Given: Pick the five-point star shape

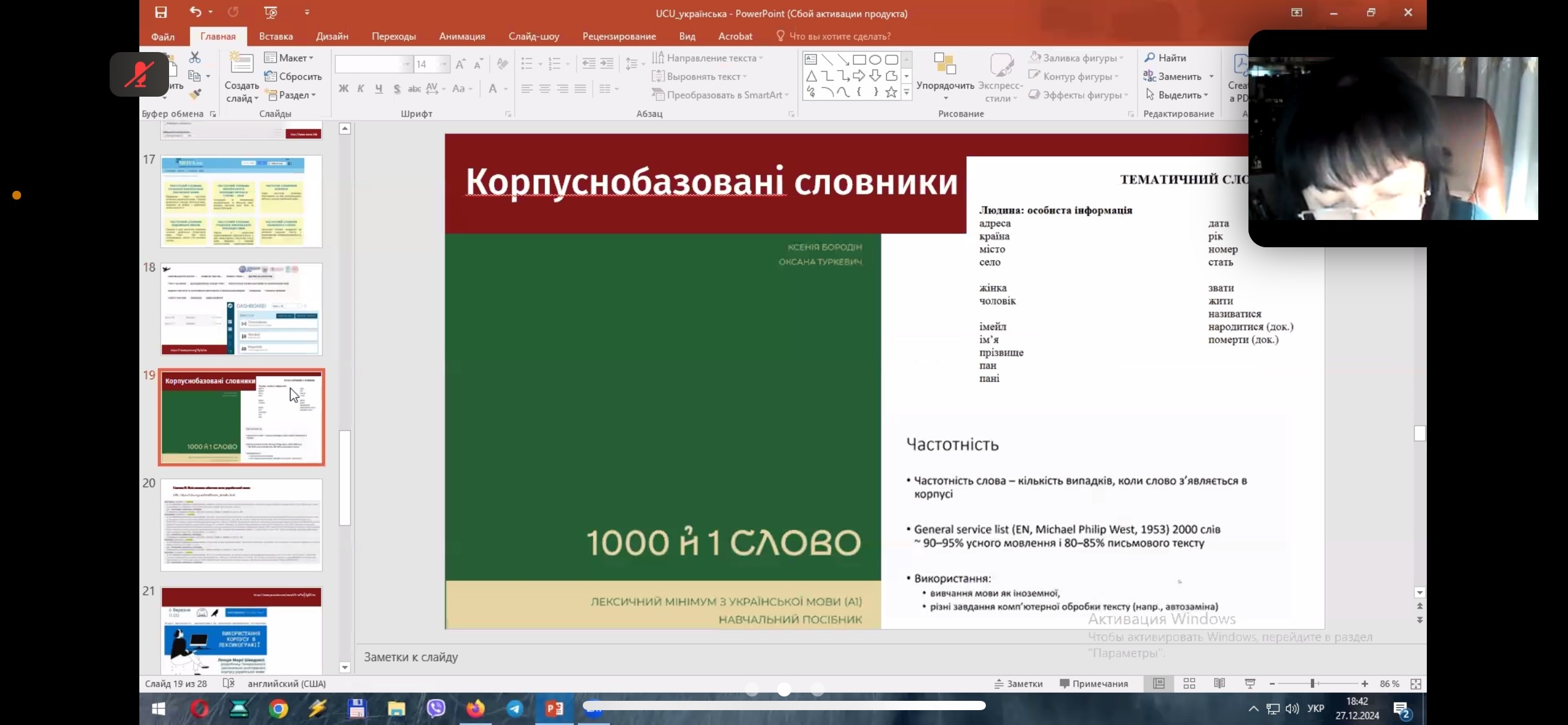Looking at the screenshot, I should pyautogui.click(x=891, y=92).
